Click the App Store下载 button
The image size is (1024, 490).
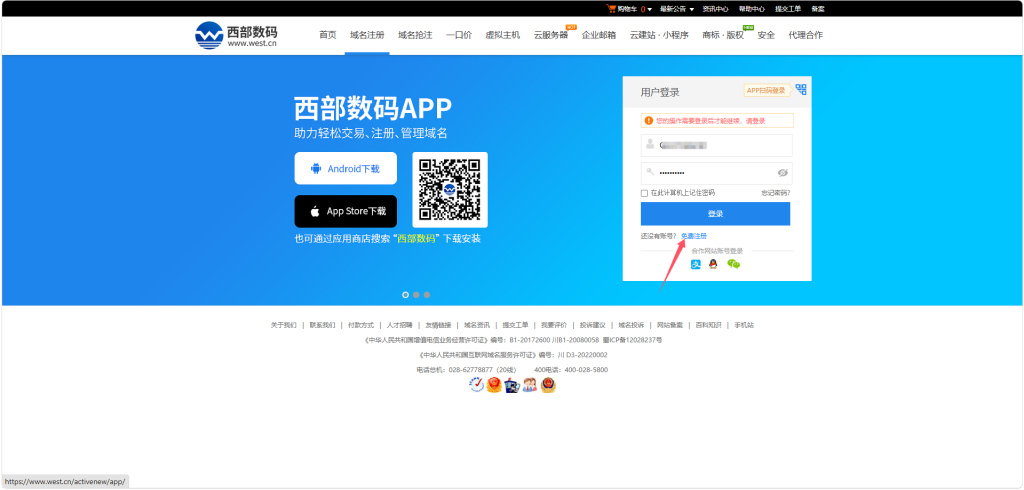pos(345,211)
